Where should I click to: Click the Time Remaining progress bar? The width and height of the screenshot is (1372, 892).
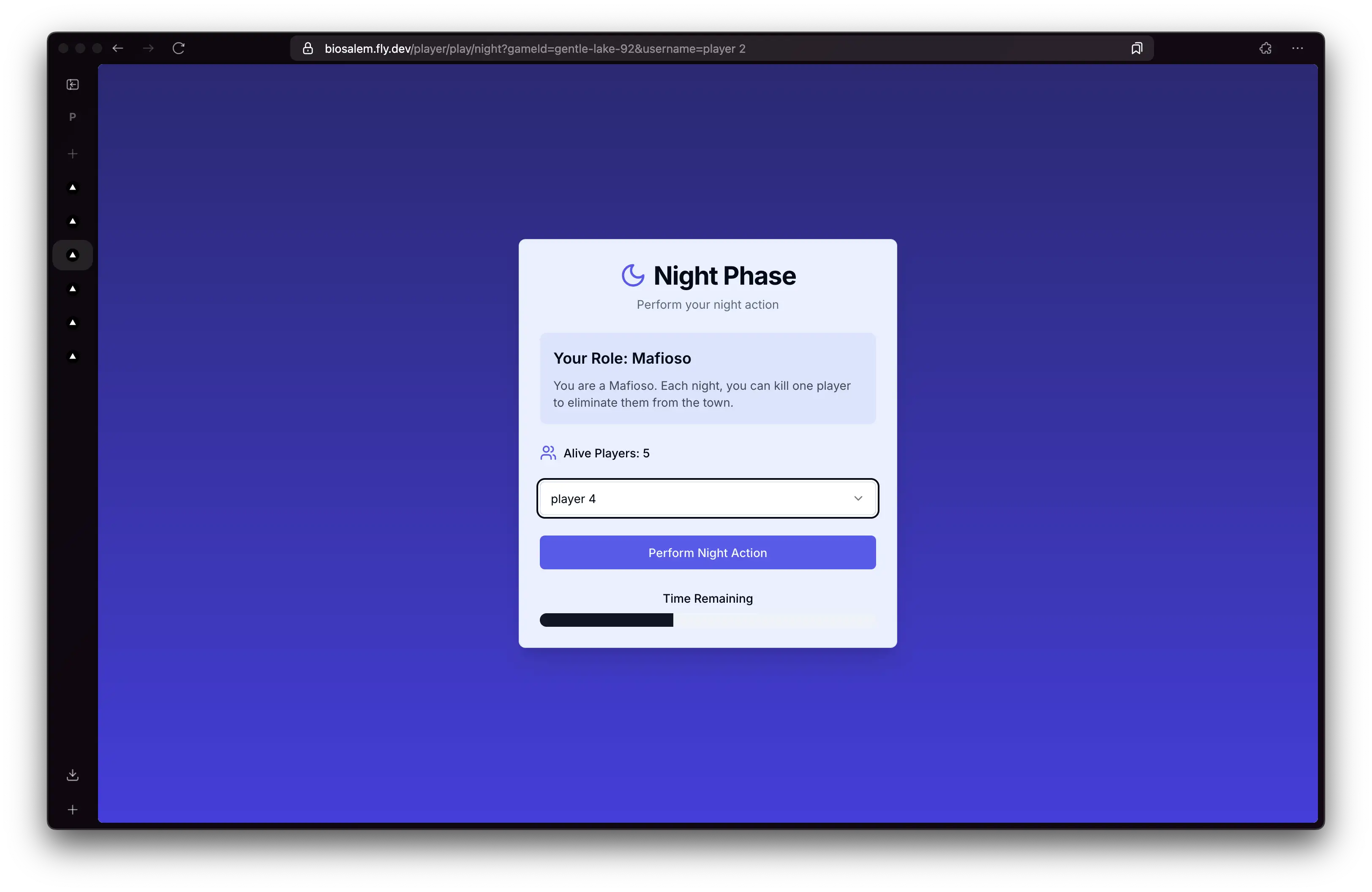(707, 620)
